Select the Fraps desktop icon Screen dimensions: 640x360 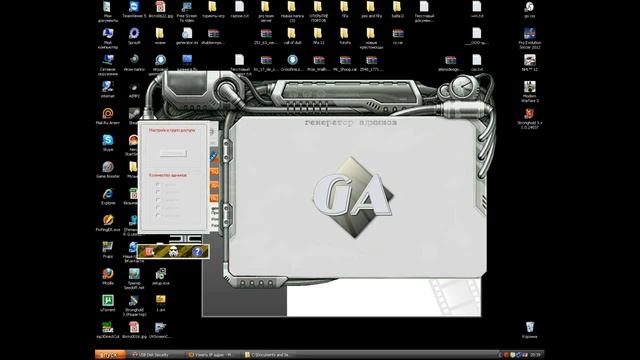pos(108,250)
